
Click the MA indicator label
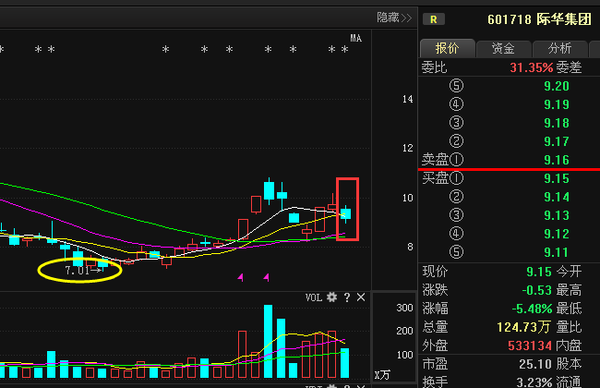pos(356,38)
